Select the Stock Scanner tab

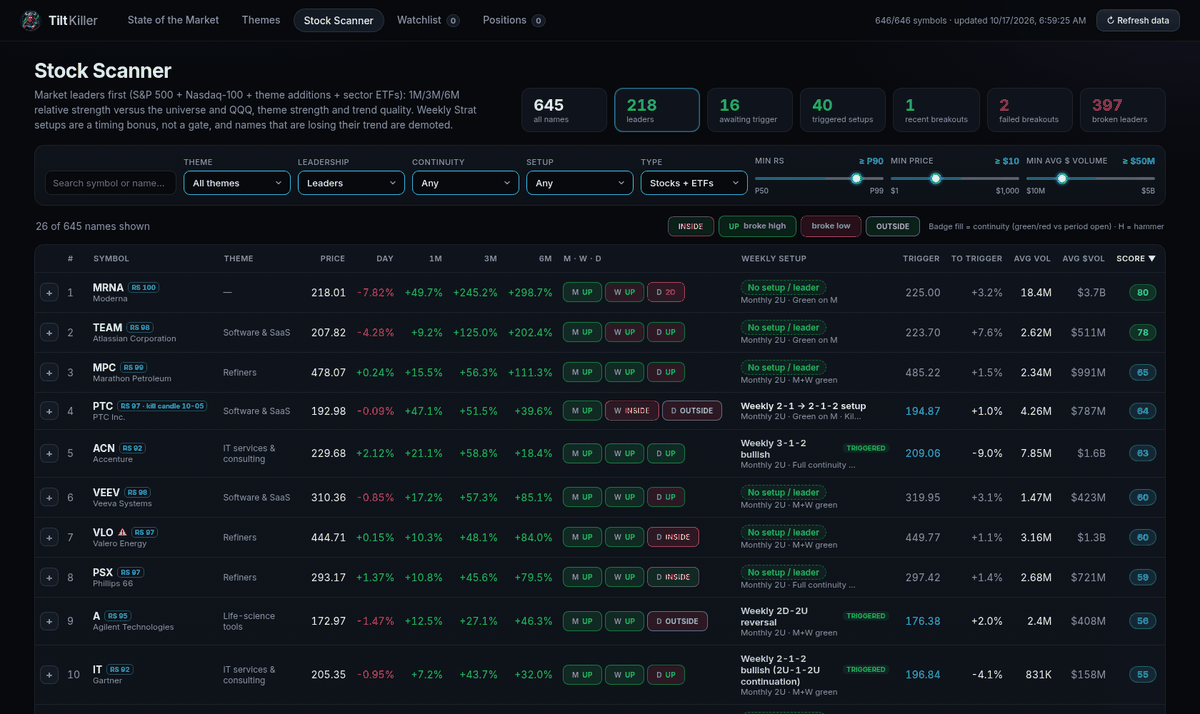(x=338, y=20)
